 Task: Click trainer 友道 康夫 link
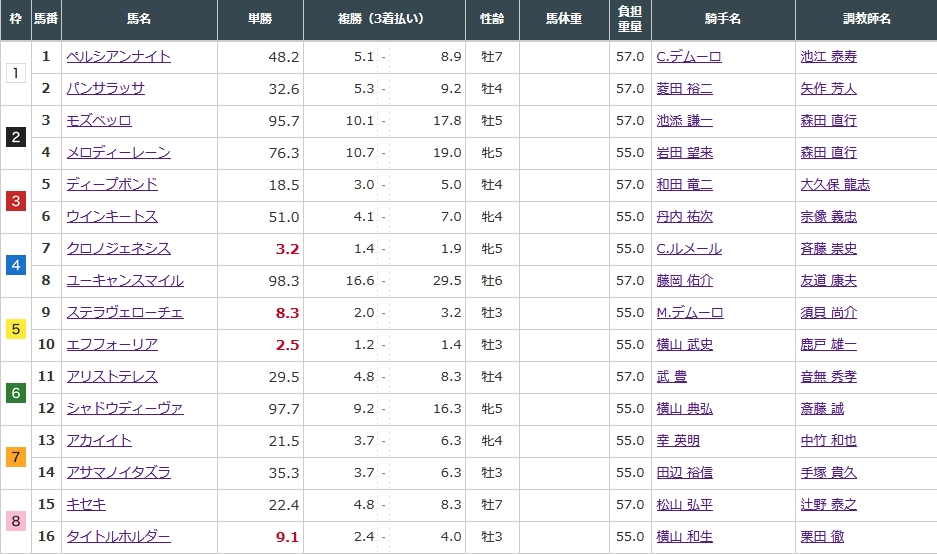pos(828,281)
